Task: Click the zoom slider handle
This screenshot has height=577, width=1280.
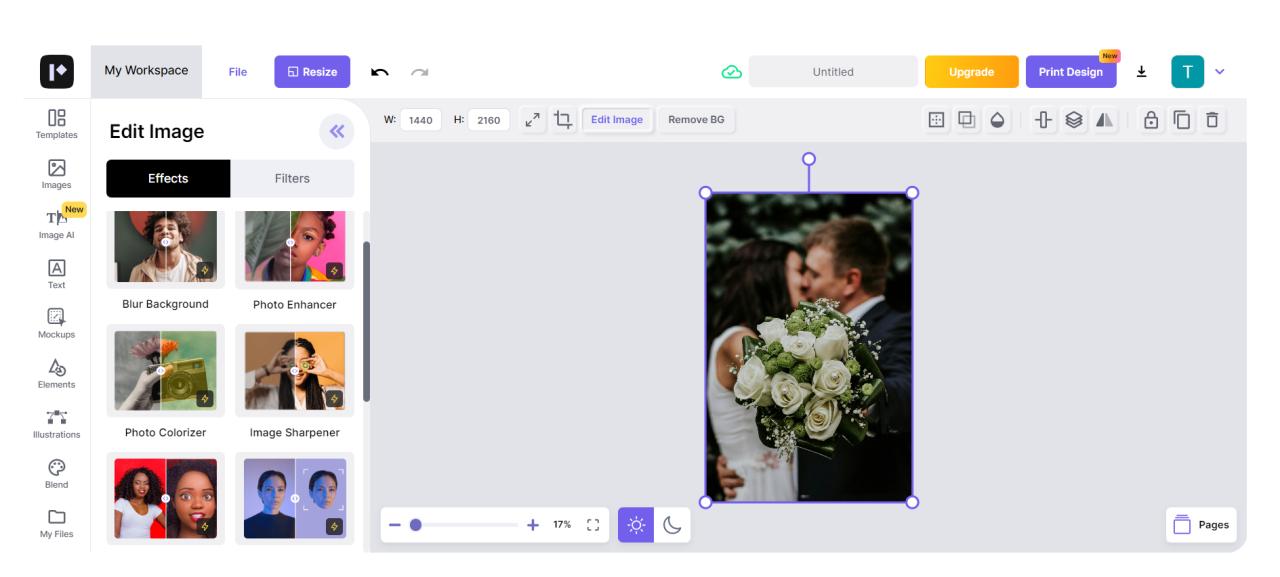Action: pos(416,524)
